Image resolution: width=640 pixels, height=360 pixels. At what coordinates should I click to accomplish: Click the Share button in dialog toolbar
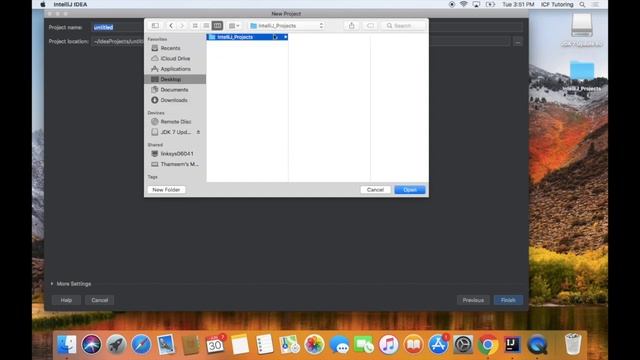point(351,26)
